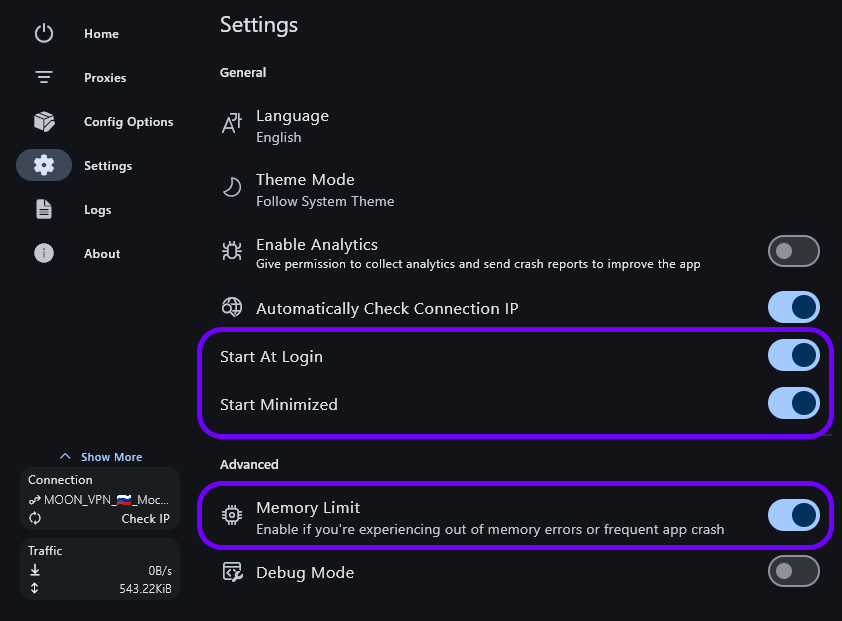
Task: Click the Proxies filter icon in sidebar
Action: point(44,78)
